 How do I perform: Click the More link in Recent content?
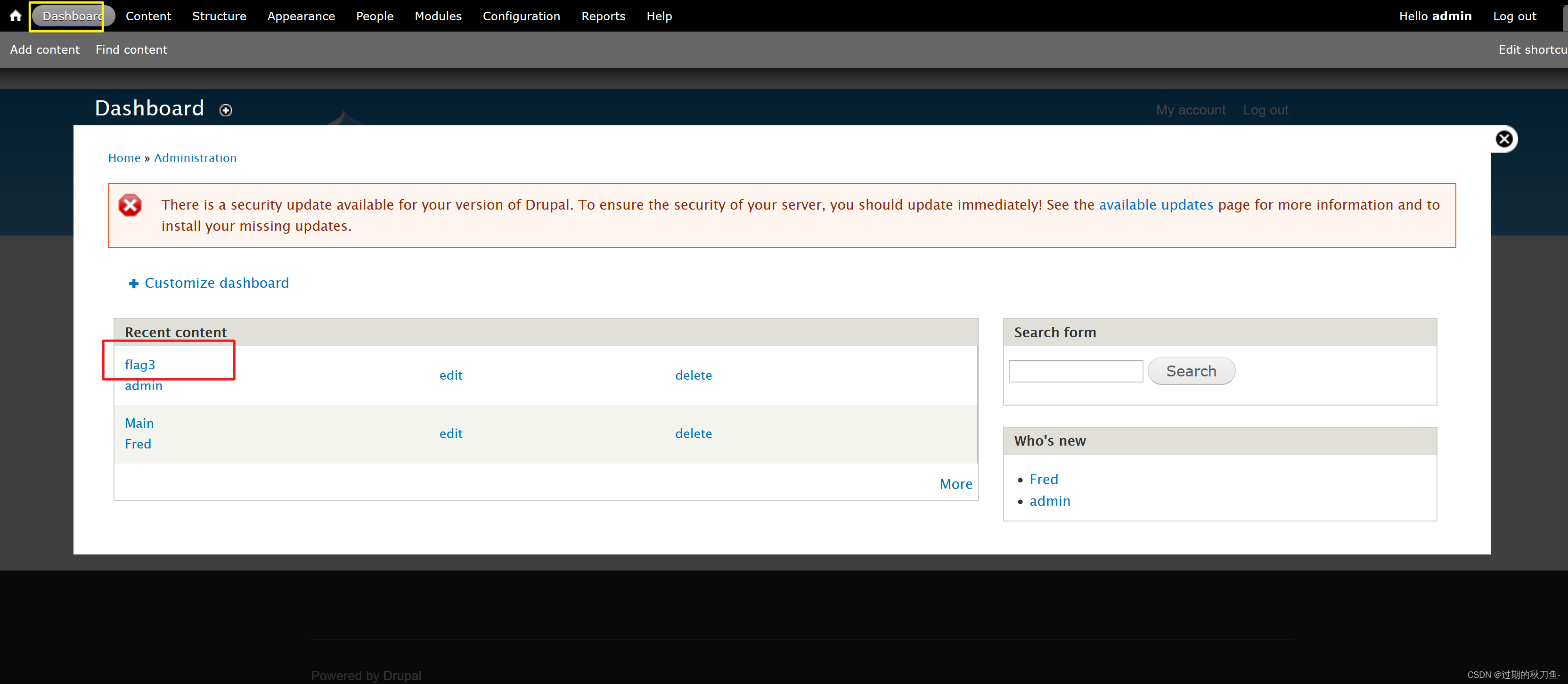[955, 483]
